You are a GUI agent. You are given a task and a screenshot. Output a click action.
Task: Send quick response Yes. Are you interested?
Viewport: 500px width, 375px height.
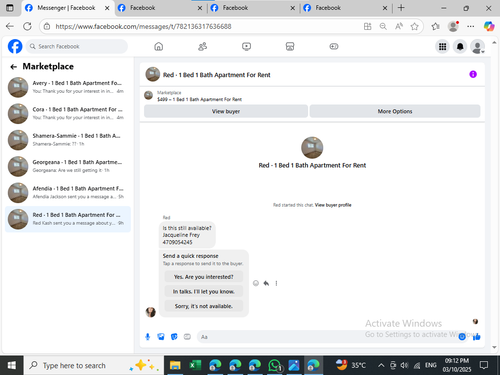click(x=204, y=277)
